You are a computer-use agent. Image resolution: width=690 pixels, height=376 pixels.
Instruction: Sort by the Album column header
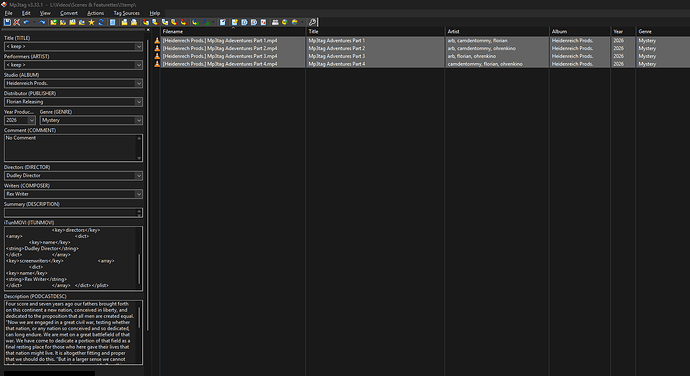(580, 32)
